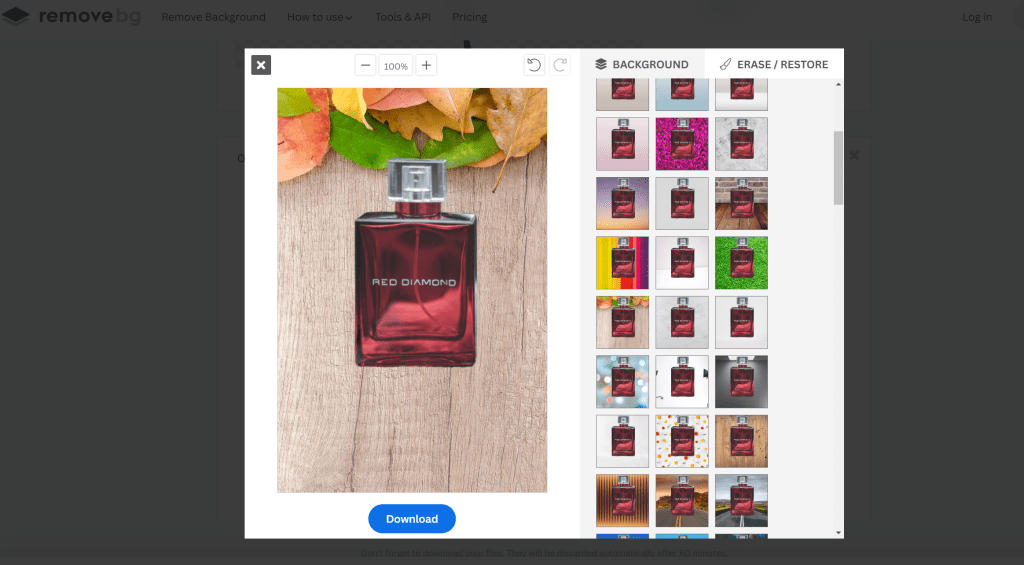Click the scrollbar down arrow
Image resolution: width=1024 pixels, height=565 pixels.
pyautogui.click(x=839, y=533)
